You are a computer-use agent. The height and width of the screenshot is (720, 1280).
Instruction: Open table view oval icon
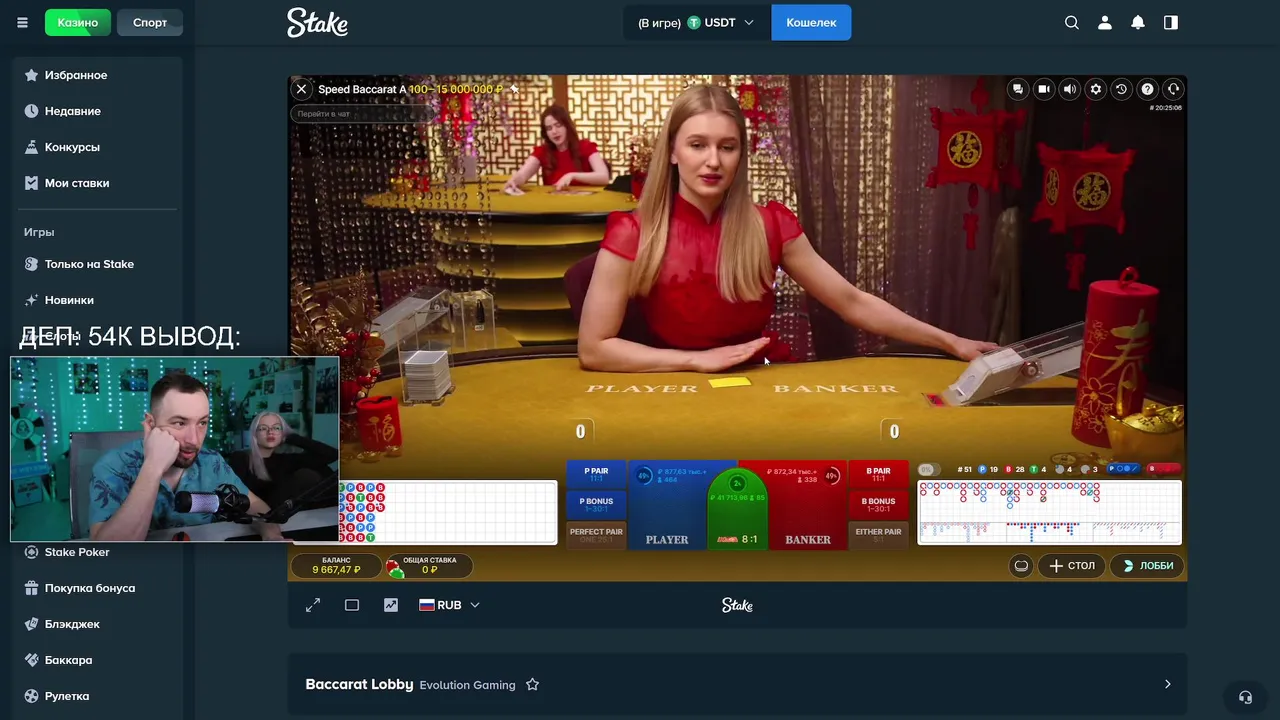point(1021,565)
